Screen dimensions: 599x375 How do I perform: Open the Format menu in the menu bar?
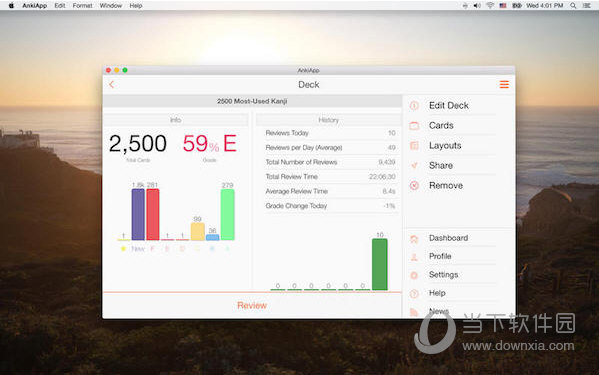[x=83, y=6]
